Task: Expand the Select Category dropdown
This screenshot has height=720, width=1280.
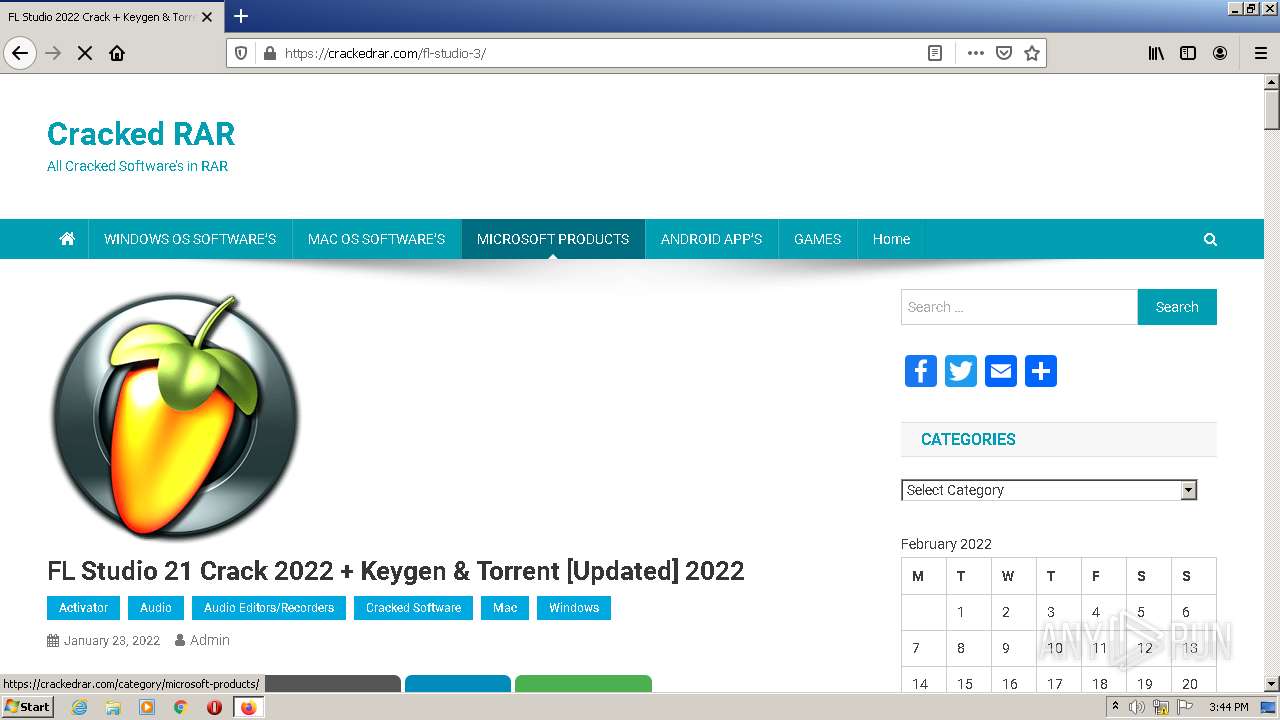Action: point(1049,490)
